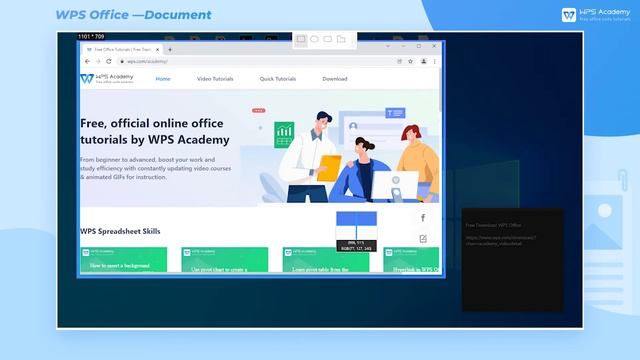Image resolution: width=640 pixels, height=360 pixels.
Task: Share via the Facebook icon
Action: (423, 218)
